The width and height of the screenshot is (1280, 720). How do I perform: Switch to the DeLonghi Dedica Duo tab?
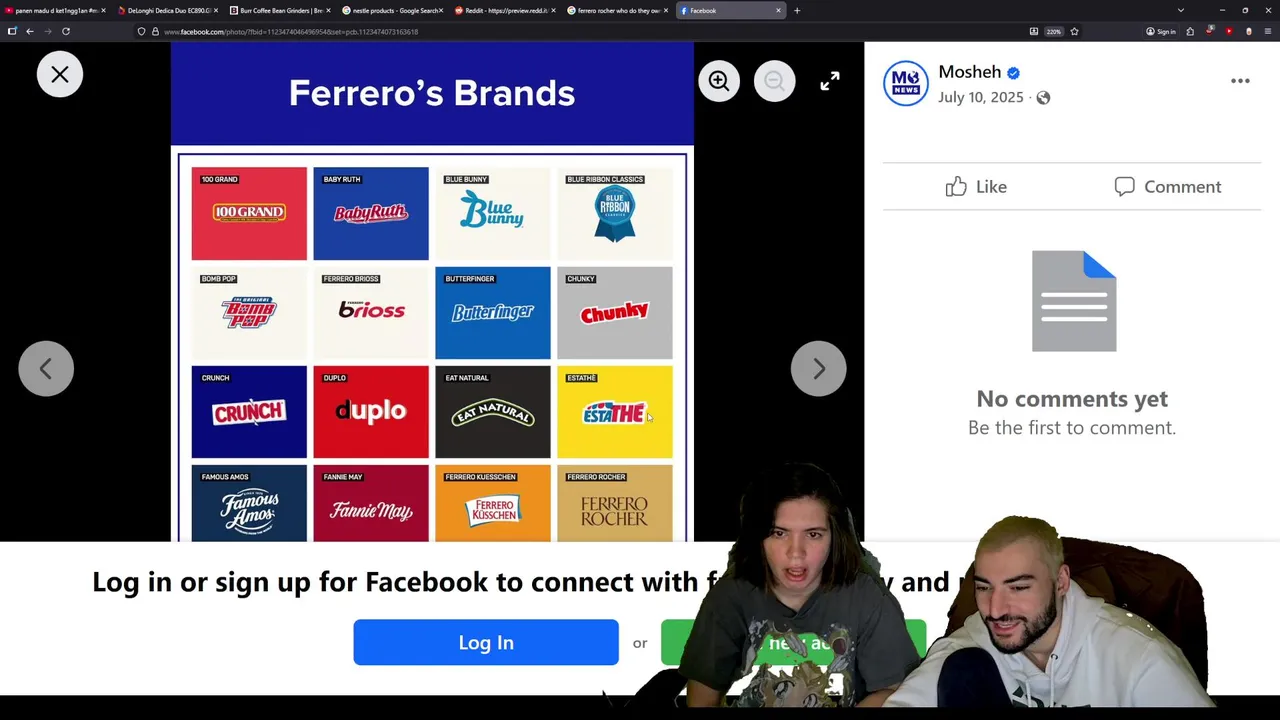point(166,10)
